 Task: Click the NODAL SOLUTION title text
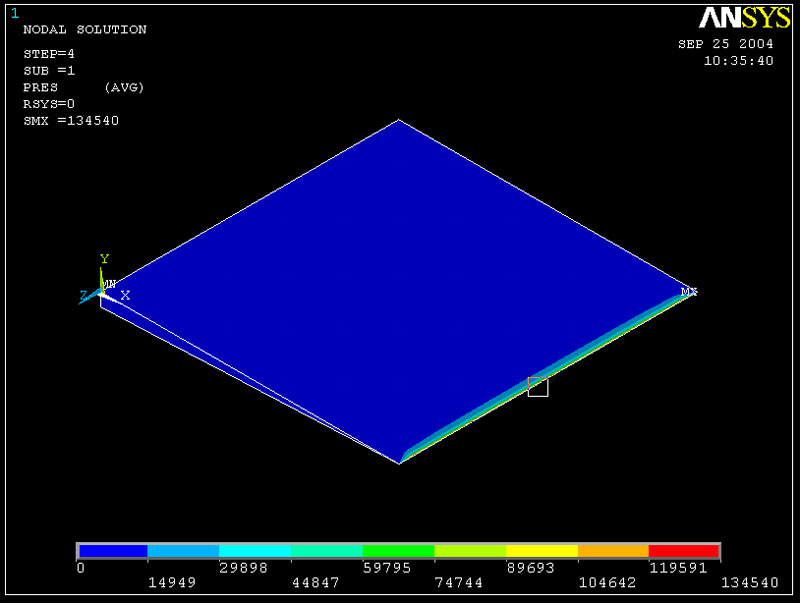84,30
